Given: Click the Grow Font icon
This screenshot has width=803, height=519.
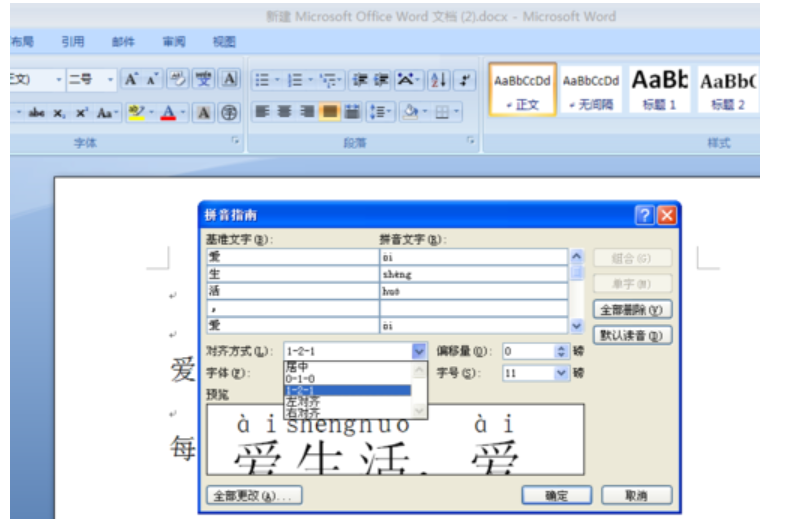Looking at the screenshot, I should 131,79.
